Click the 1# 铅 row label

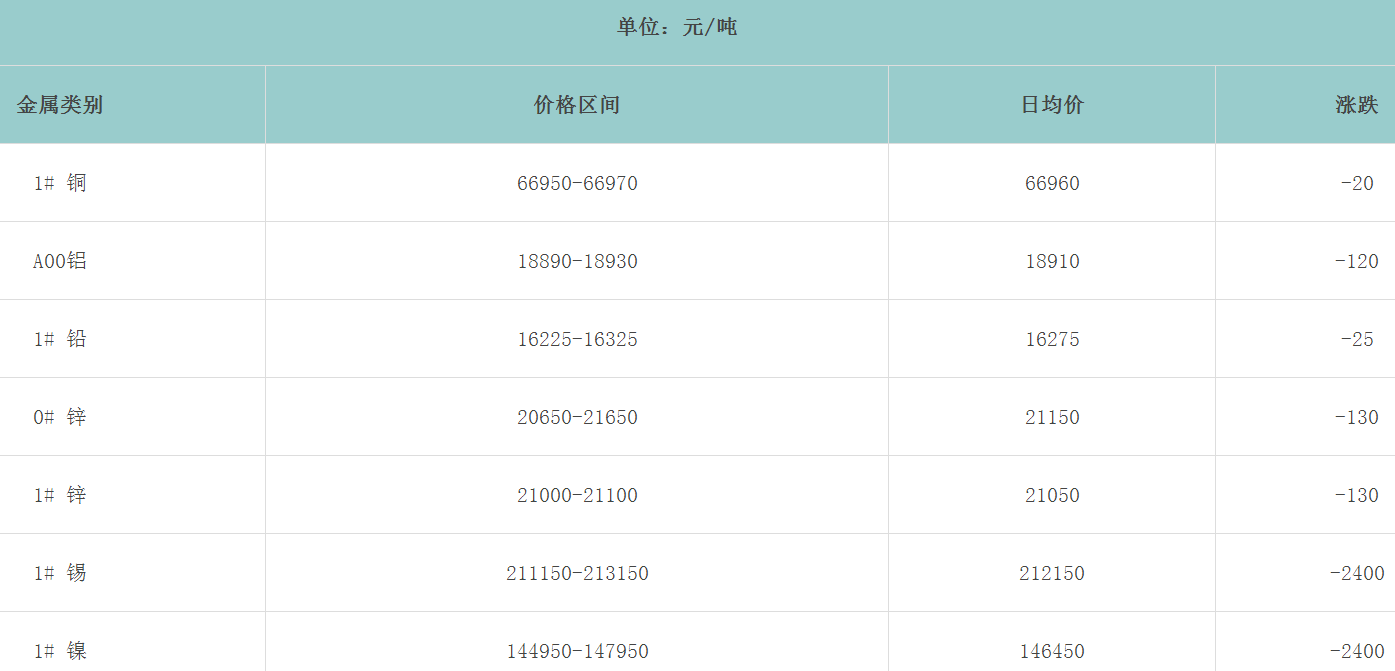pyautogui.click(x=60, y=339)
